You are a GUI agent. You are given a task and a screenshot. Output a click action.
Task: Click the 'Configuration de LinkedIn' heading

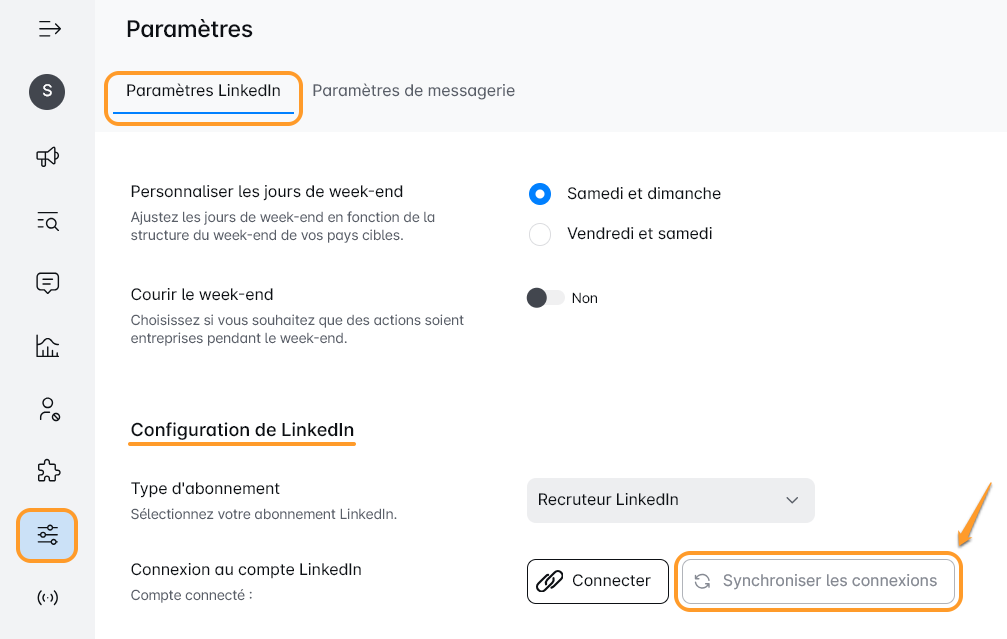[242, 430]
